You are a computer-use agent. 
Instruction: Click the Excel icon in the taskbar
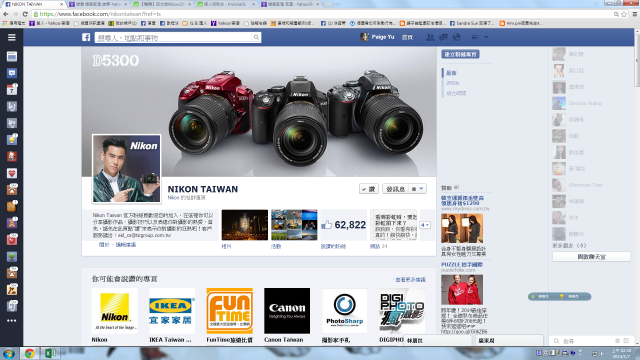click(50, 353)
